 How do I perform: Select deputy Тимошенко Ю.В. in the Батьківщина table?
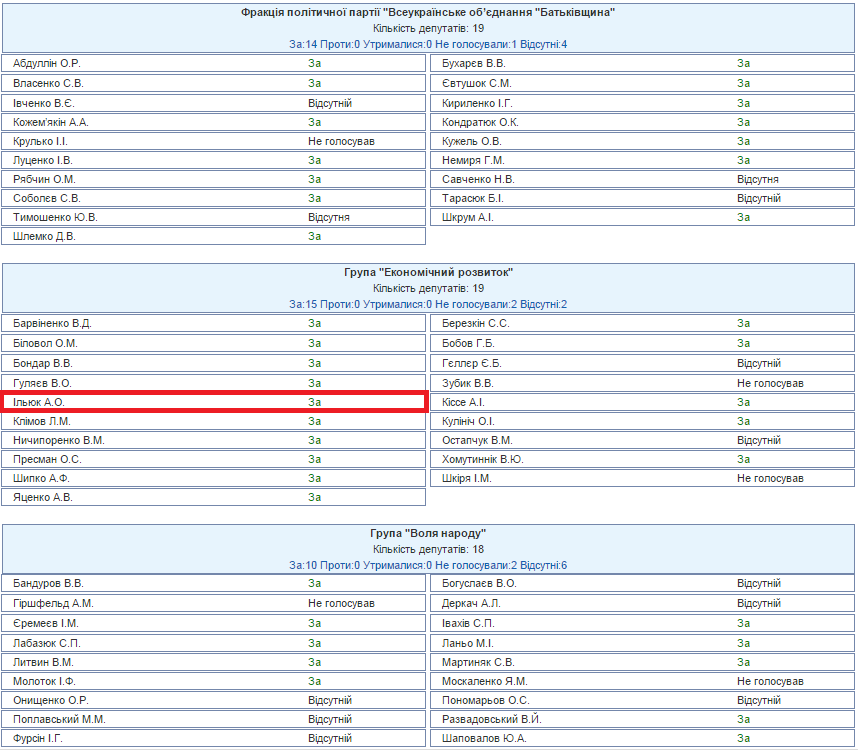(x=56, y=217)
